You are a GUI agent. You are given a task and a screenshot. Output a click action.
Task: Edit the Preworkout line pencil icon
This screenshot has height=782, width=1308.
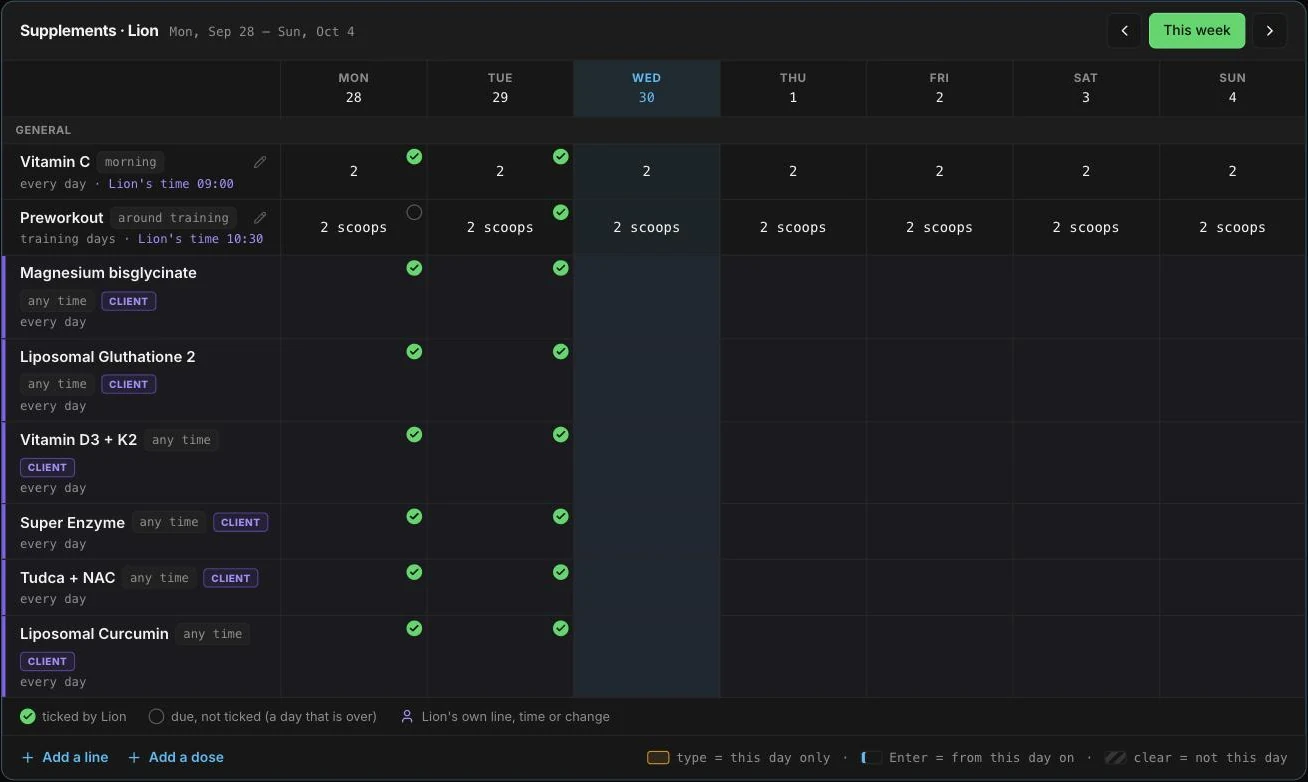(260, 218)
